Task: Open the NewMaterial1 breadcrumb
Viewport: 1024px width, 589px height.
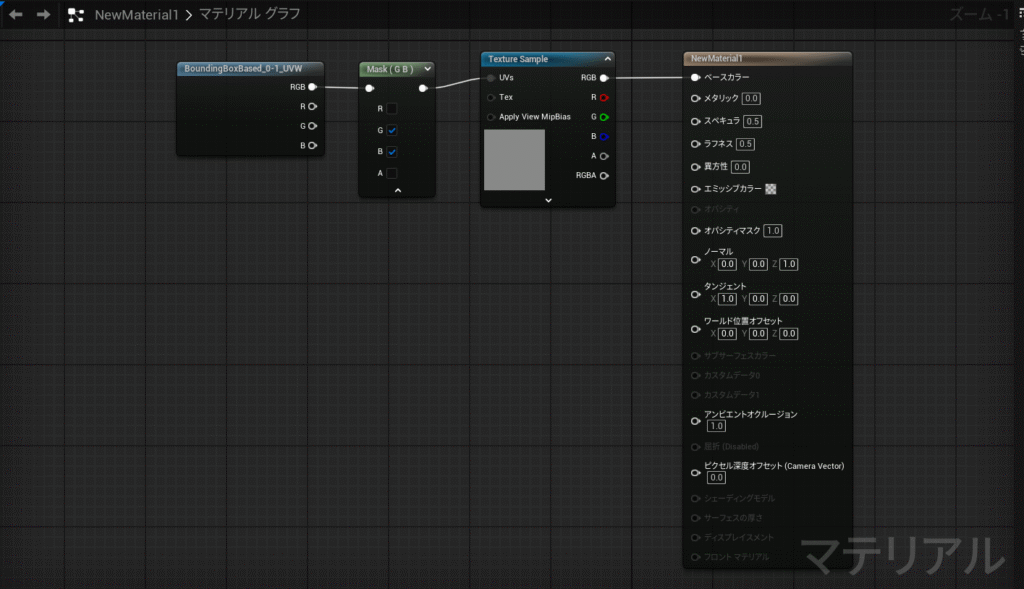Action: tap(136, 14)
